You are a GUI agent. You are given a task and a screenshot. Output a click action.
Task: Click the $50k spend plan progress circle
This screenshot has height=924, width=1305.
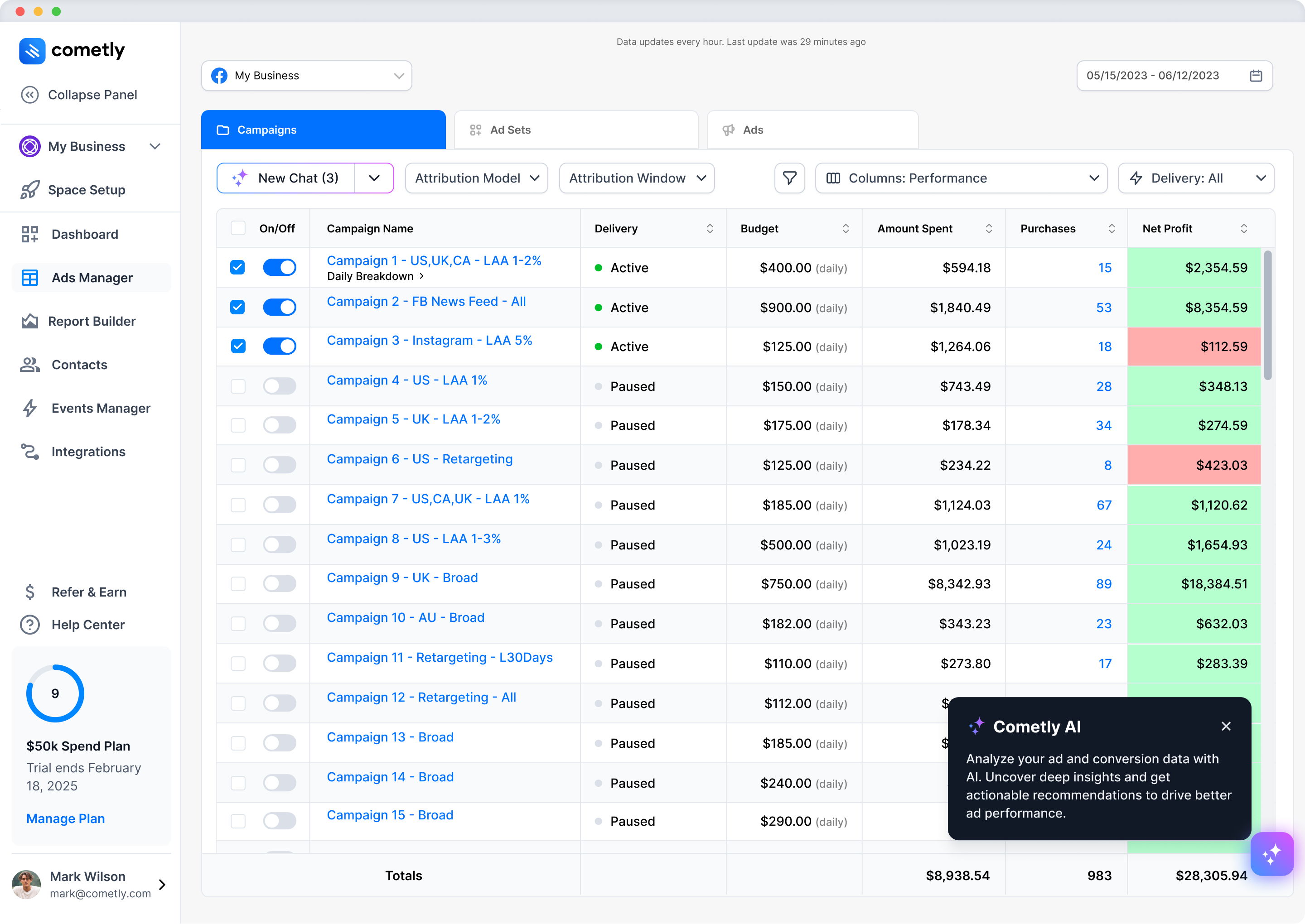pyautogui.click(x=55, y=693)
